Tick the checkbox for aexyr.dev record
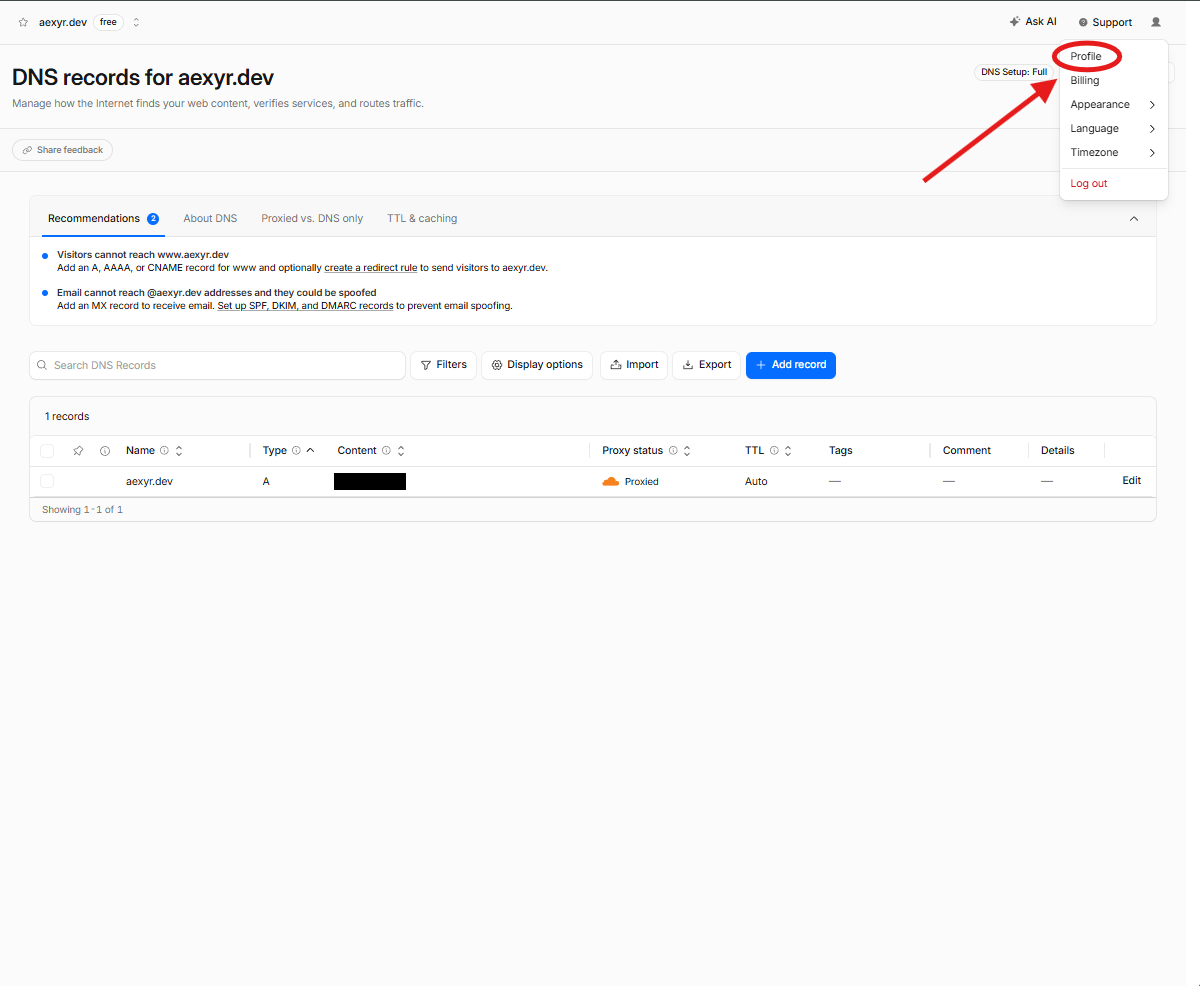This screenshot has width=1200, height=986. 47,481
